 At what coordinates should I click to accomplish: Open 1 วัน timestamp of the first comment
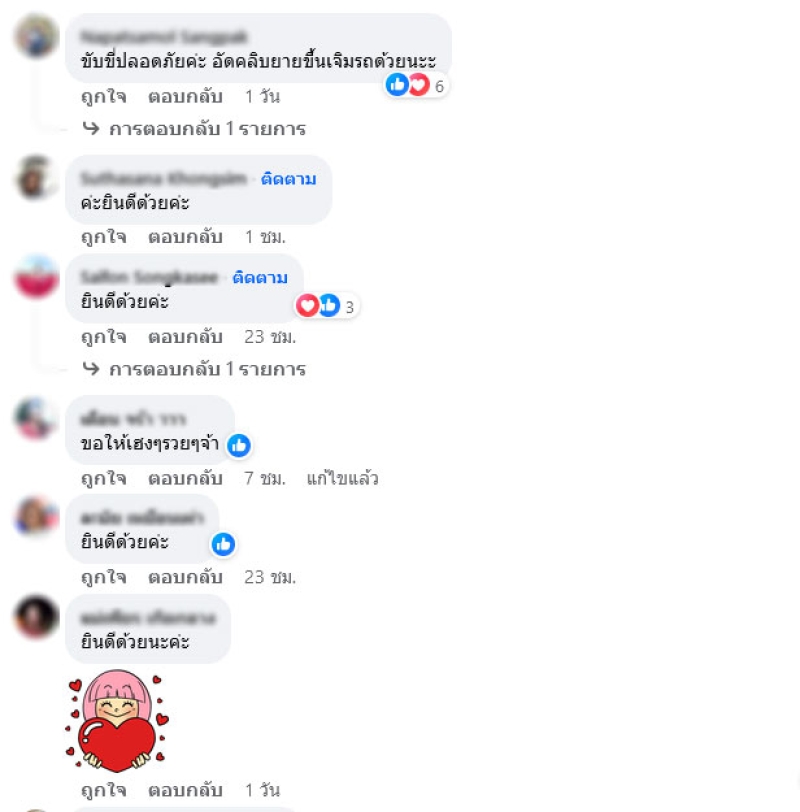263,96
